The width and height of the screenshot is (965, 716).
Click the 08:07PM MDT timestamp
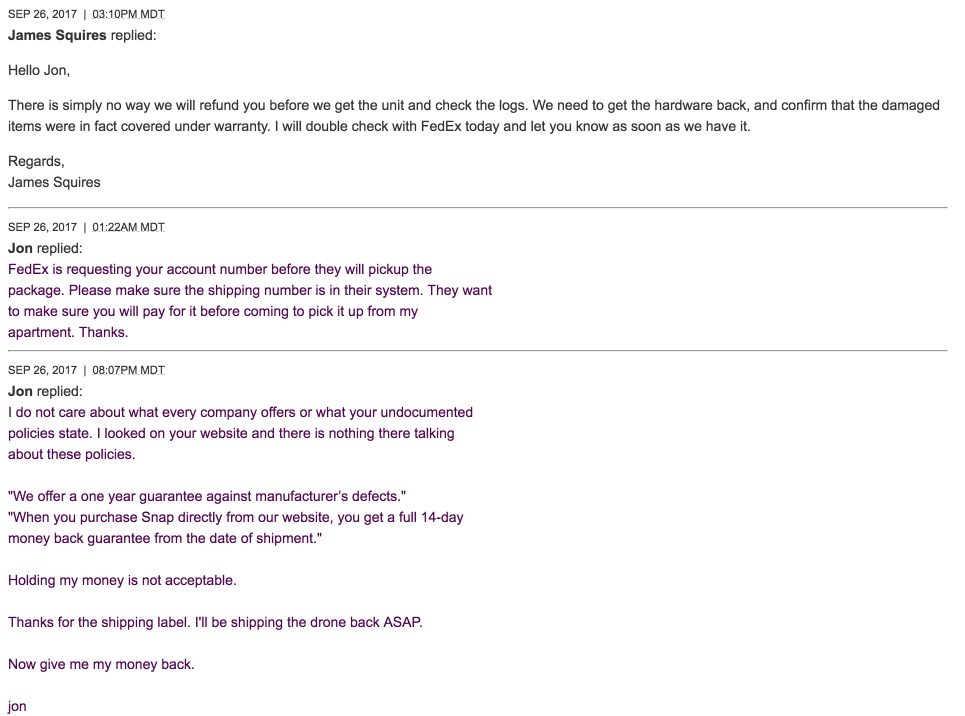[x=128, y=370]
